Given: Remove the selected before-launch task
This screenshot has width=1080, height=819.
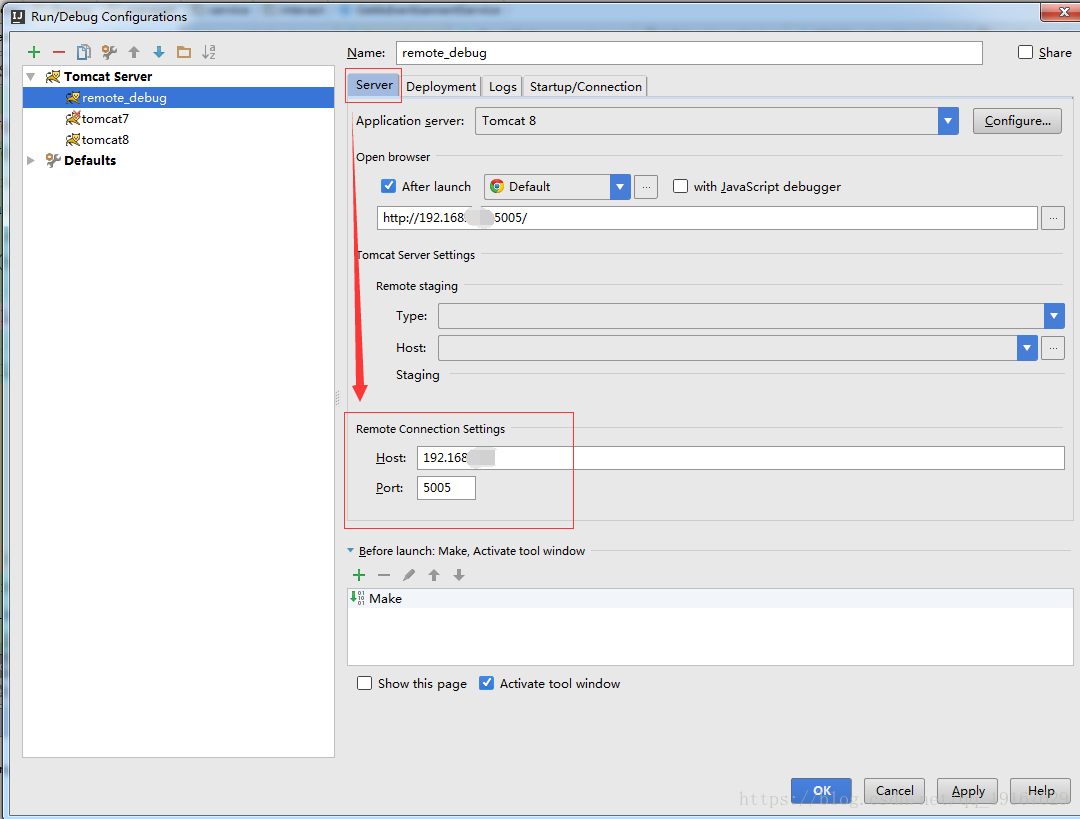Looking at the screenshot, I should (384, 575).
